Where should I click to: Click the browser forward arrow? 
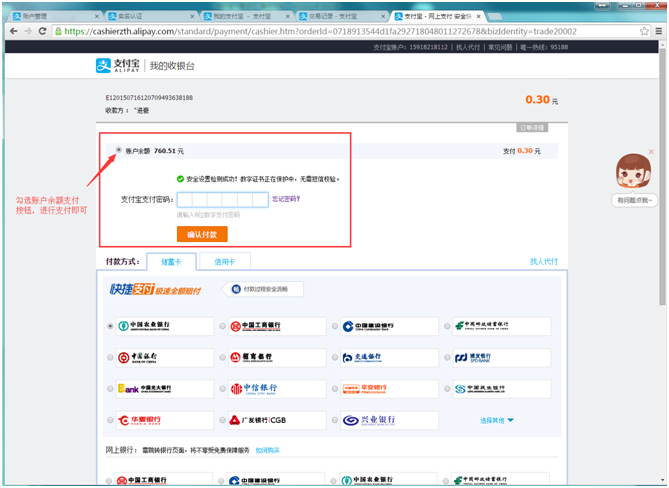click(x=28, y=31)
